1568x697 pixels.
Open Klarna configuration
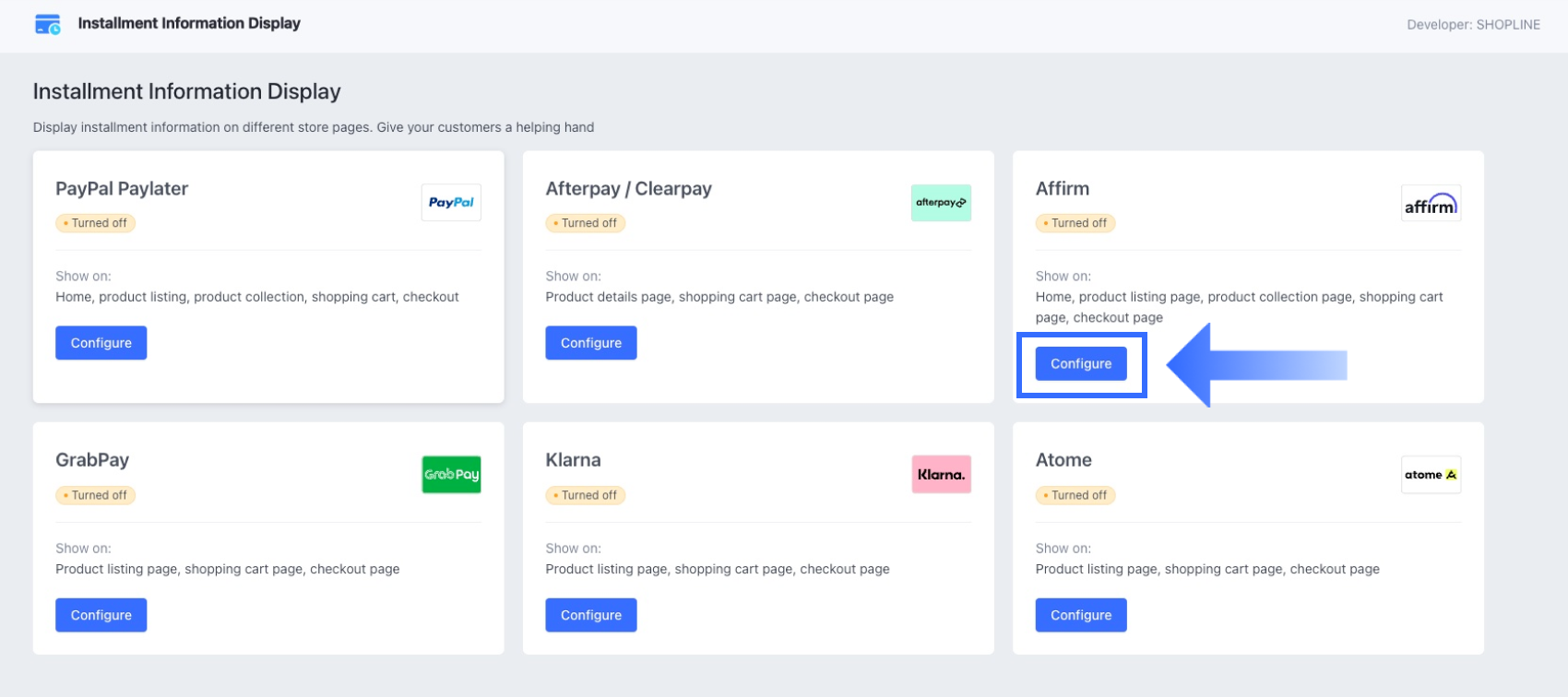pyautogui.click(x=591, y=615)
